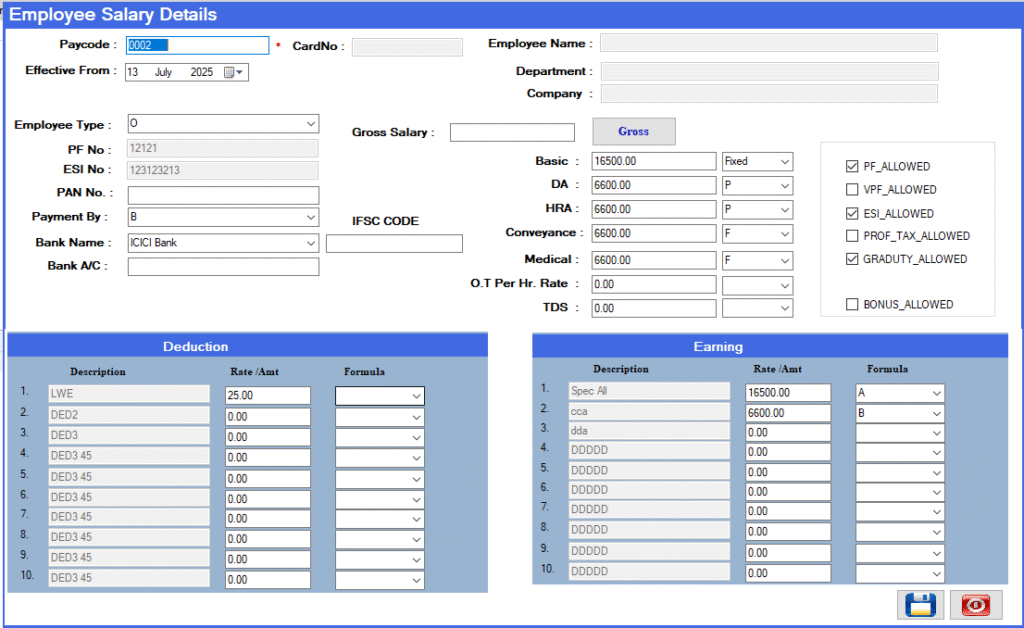The image size is (1024, 628).
Task: Enable the BONUS_ALLOWED checkbox
Action: tap(852, 304)
